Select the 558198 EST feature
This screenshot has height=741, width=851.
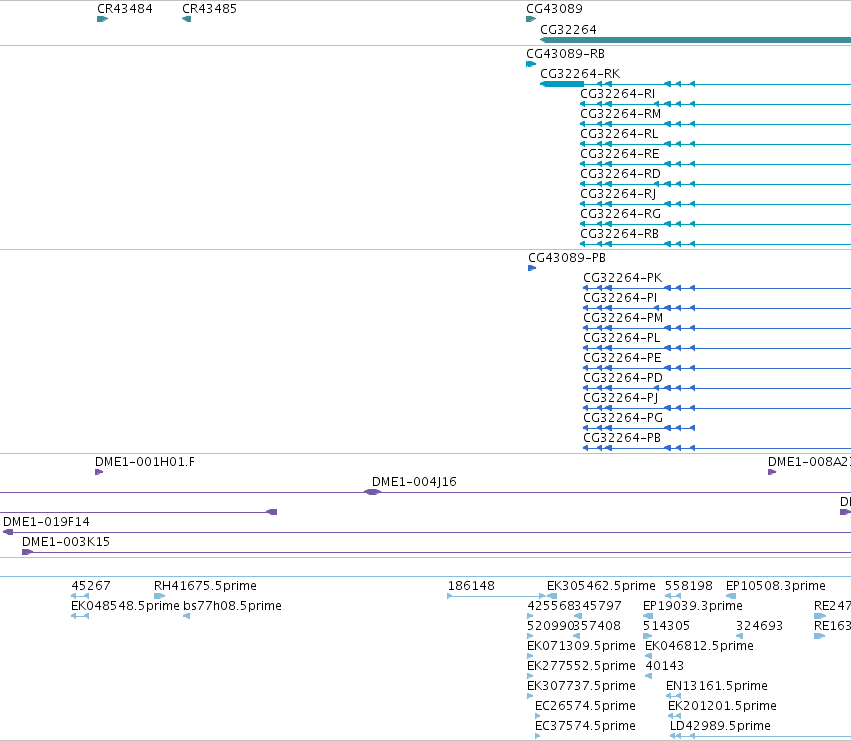[x=673, y=596]
